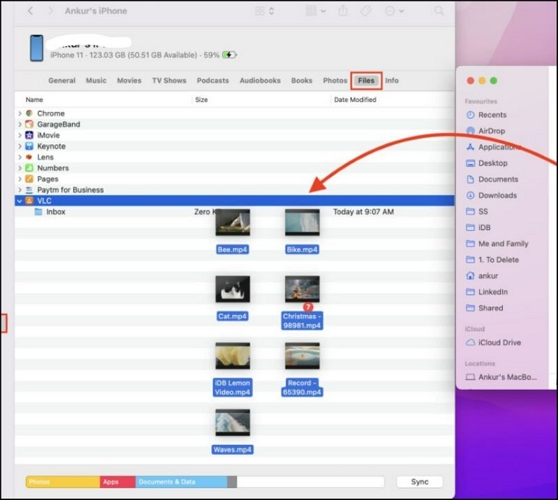Open Documents in the right Finder sidebar
The image size is (558, 500).
[x=492, y=179]
